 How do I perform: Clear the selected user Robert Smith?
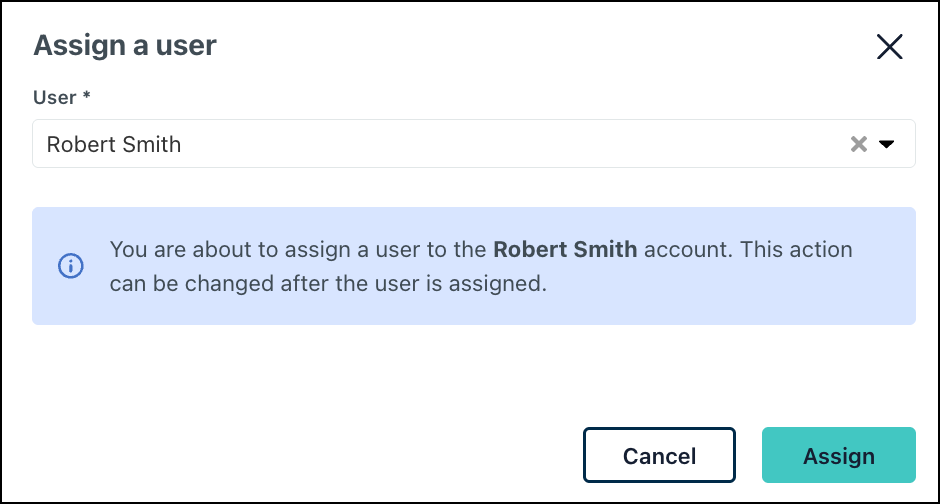(858, 144)
